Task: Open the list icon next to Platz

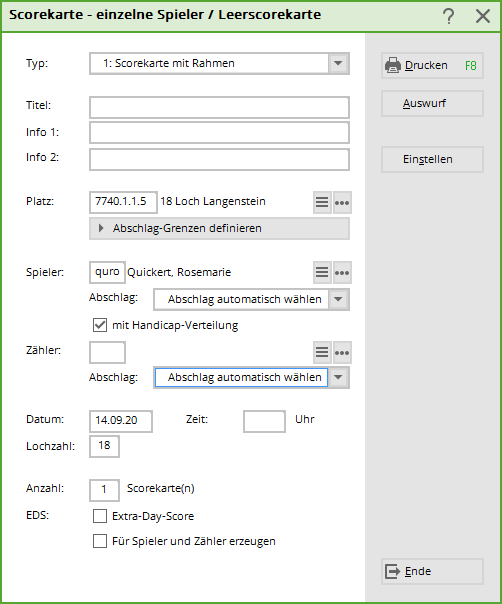Action: [322, 202]
